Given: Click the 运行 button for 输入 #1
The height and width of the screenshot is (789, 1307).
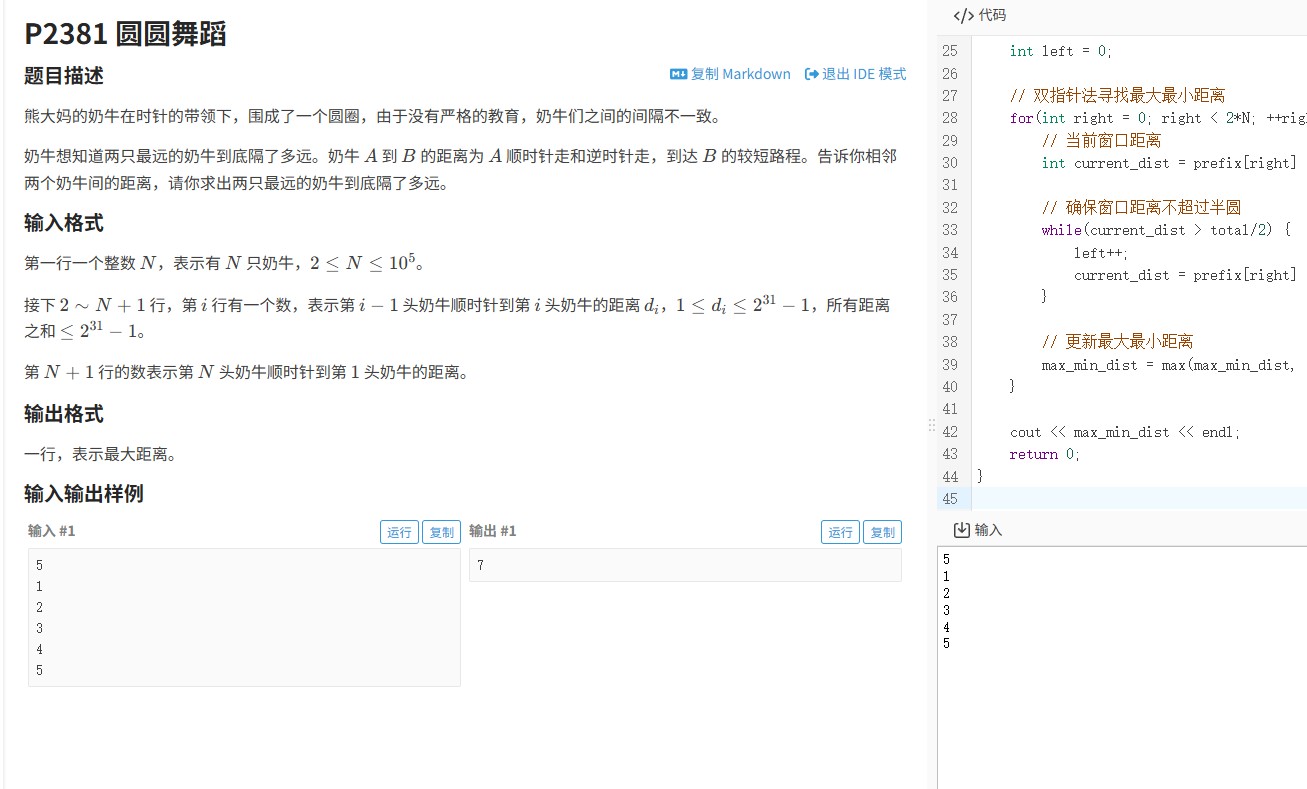Looking at the screenshot, I should [x=399, y=531].
